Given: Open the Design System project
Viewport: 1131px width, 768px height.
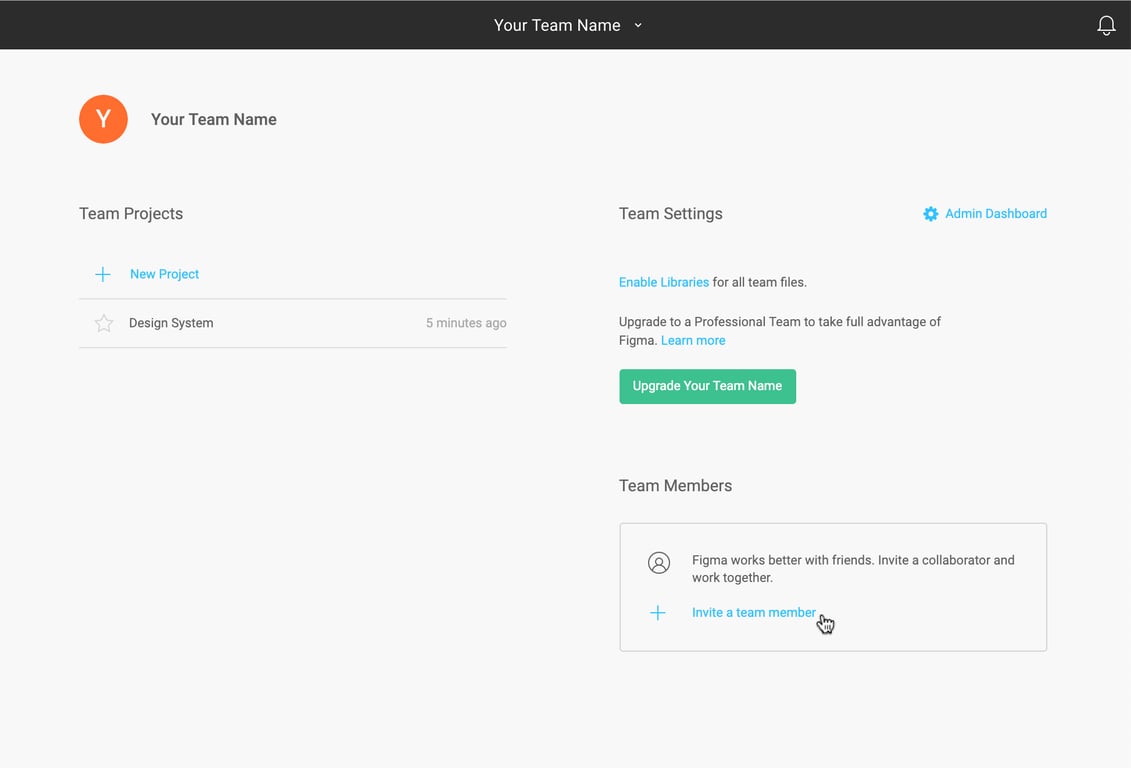Looking at the screenshot, I should tap(171, 323).
